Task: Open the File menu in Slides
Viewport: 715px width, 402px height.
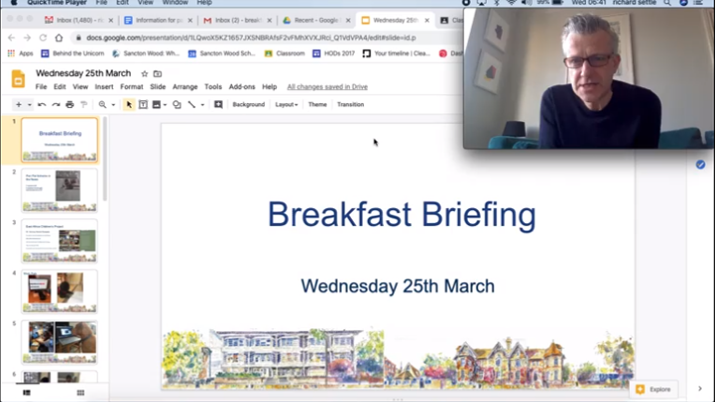Action: [41, 87]
